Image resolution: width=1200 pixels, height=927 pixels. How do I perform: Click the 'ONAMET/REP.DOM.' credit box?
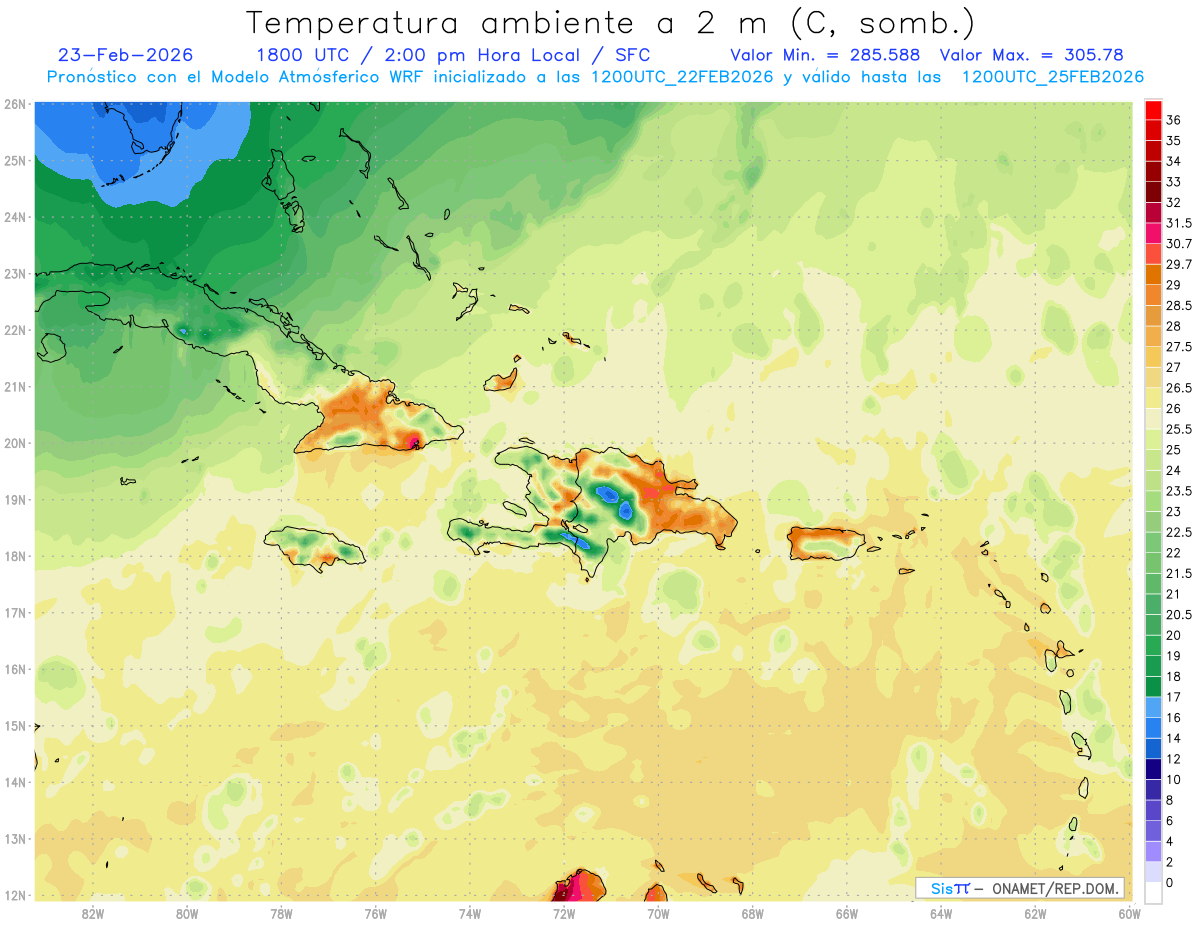(x=1019, y=888)
